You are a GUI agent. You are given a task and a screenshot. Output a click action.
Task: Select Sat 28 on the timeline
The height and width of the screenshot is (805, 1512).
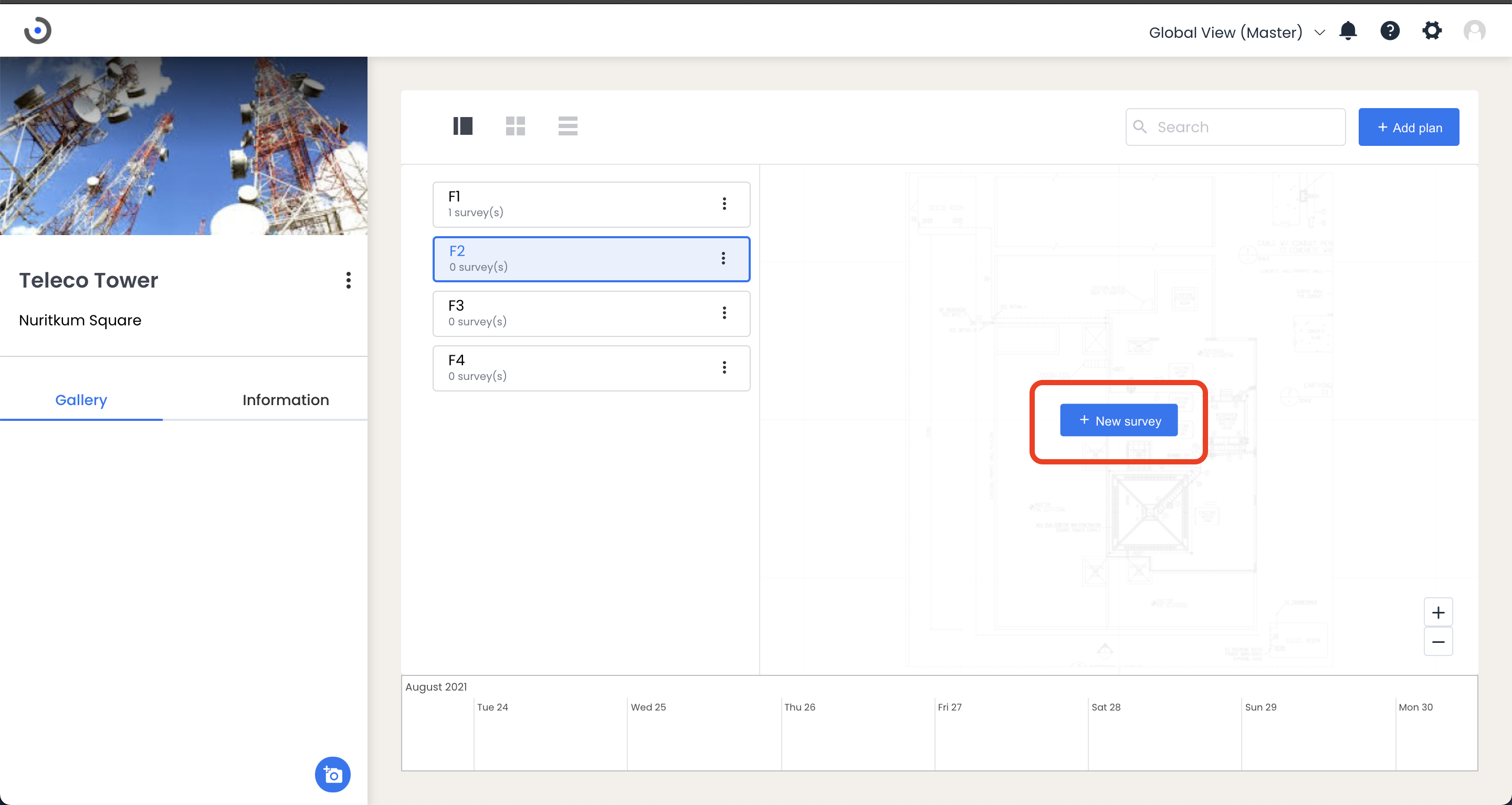point(1106,707)
